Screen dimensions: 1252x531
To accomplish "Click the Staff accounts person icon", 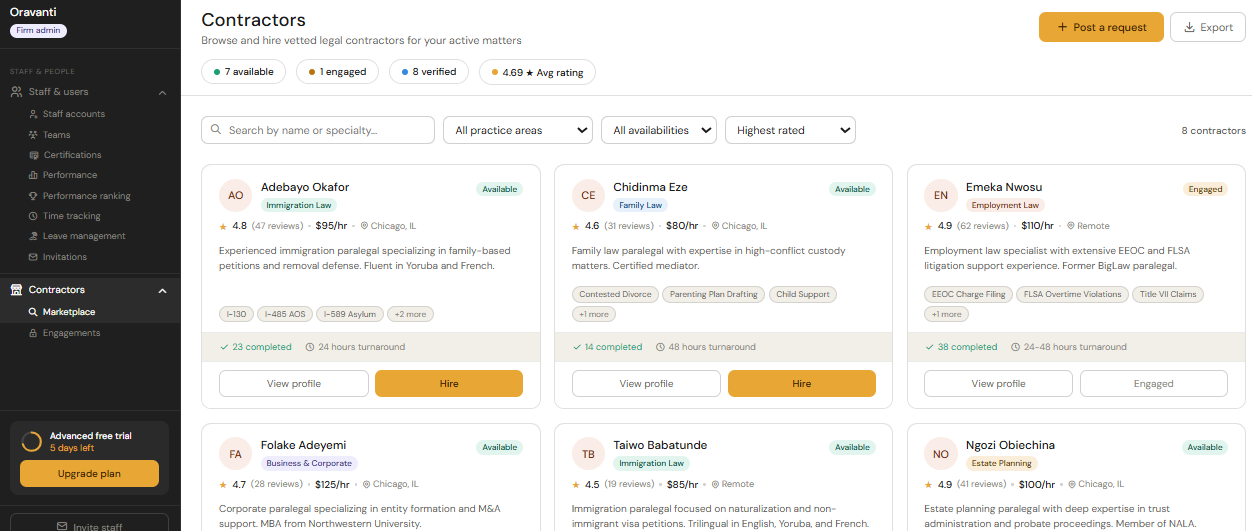I will click(x=33, y=114).
